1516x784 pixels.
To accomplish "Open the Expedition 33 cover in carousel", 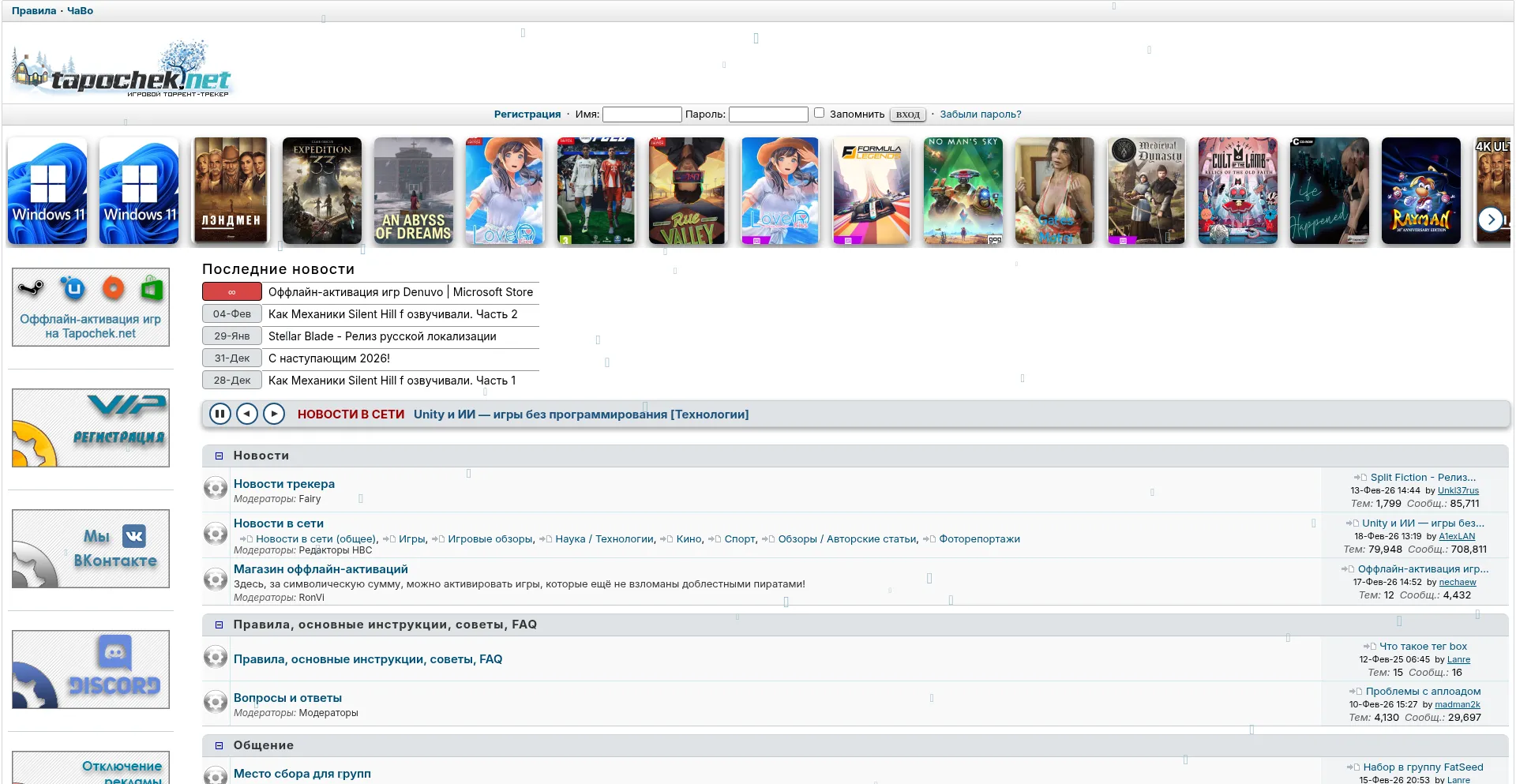I will 322,190.
